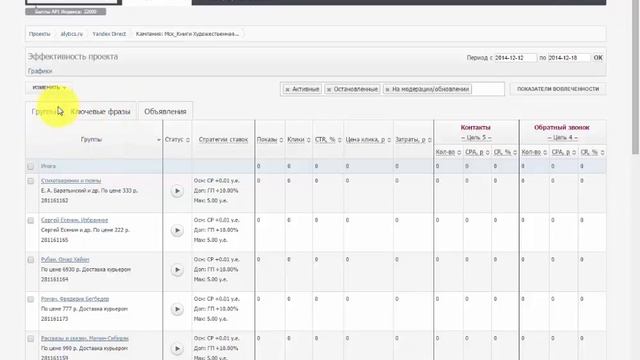Click 'Осн: СР +0.01 у.е.' in Есенин row

coord(216,220)
